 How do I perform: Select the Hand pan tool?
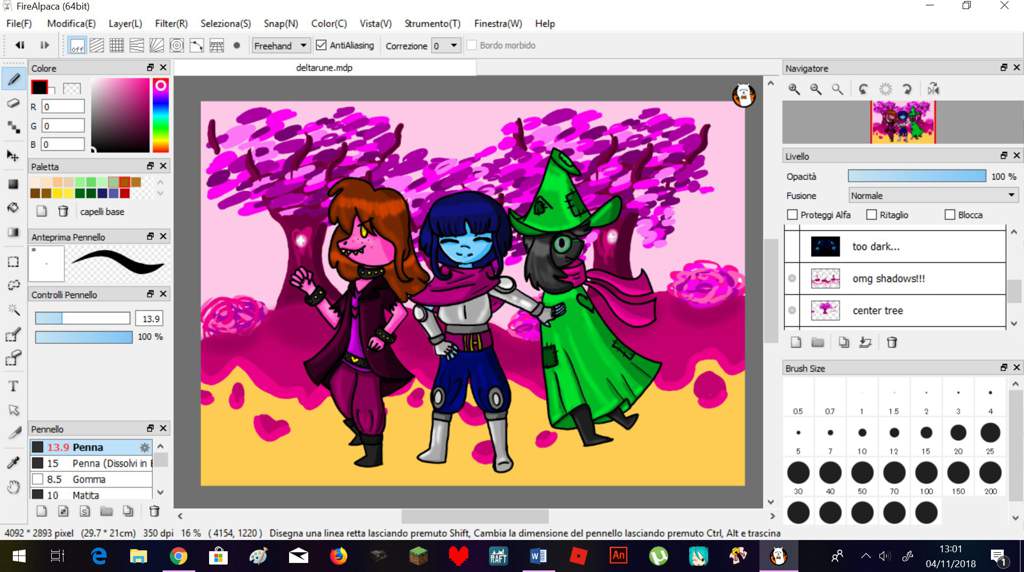pos(13,487)
